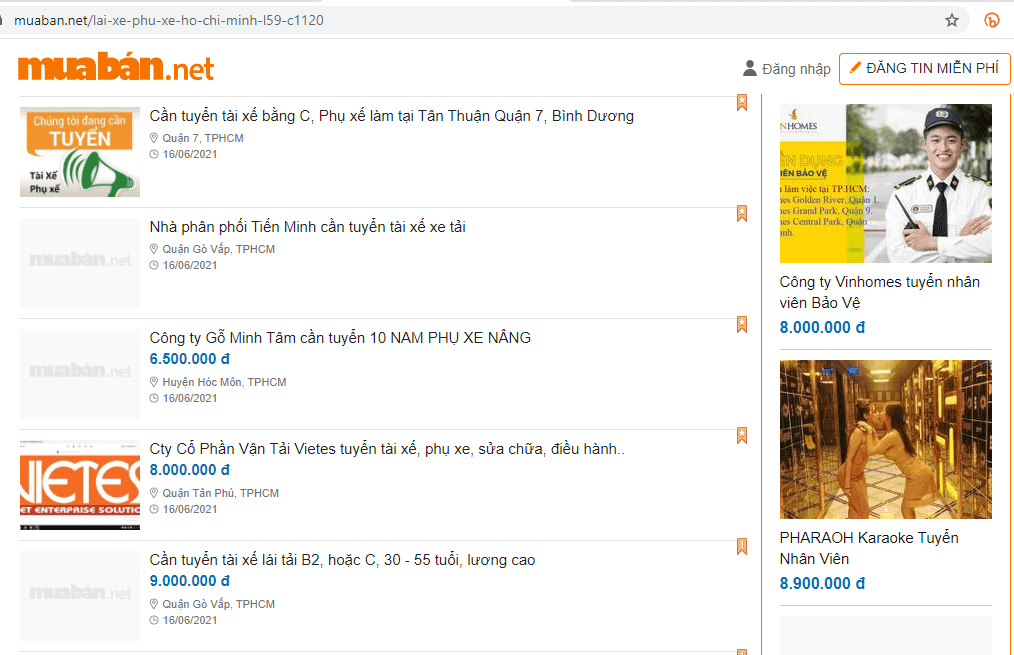1014x655 pixels.
Task: Click the 8.000.000 đ price under Vinhomes ad
Action: [x=822, y=327]
